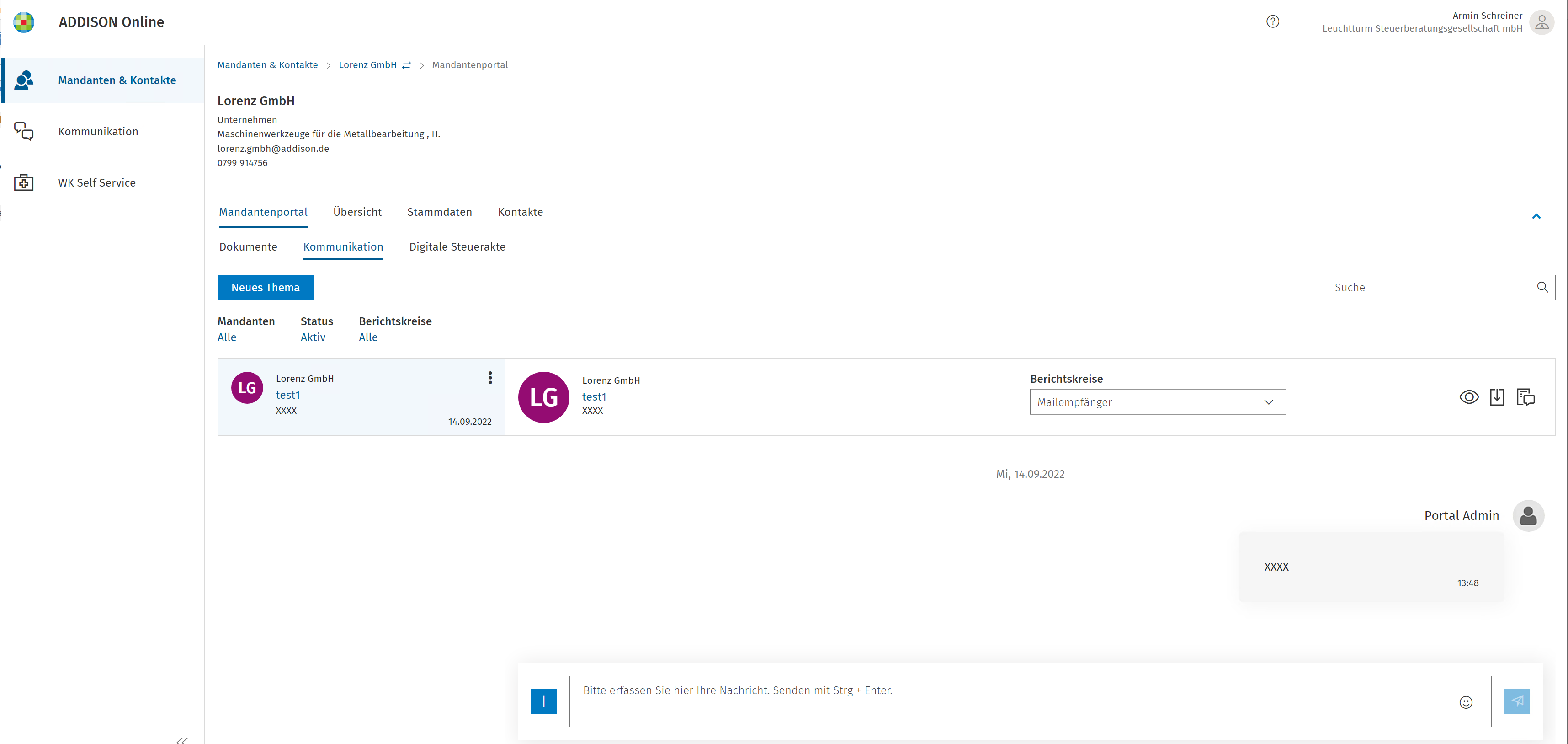The image size is (1568, 744).
Task: Open the Berichtskreise Mailempfänger dropdown
Action: (1157, 402)
